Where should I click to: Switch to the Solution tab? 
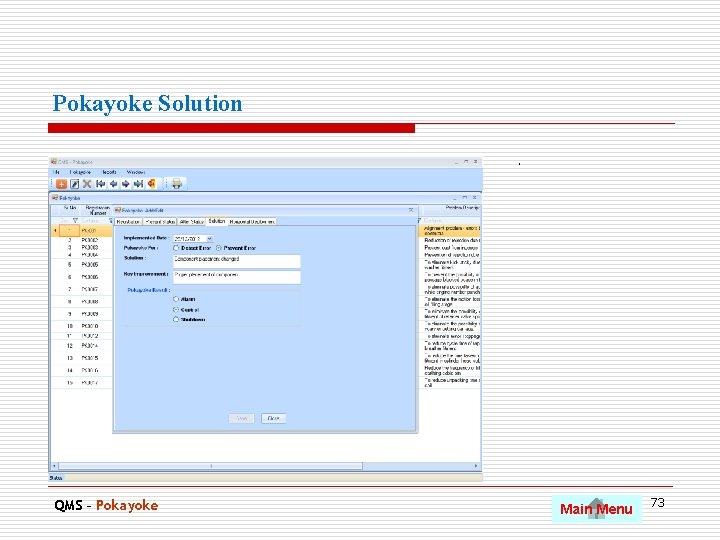(x=217, y=221)
